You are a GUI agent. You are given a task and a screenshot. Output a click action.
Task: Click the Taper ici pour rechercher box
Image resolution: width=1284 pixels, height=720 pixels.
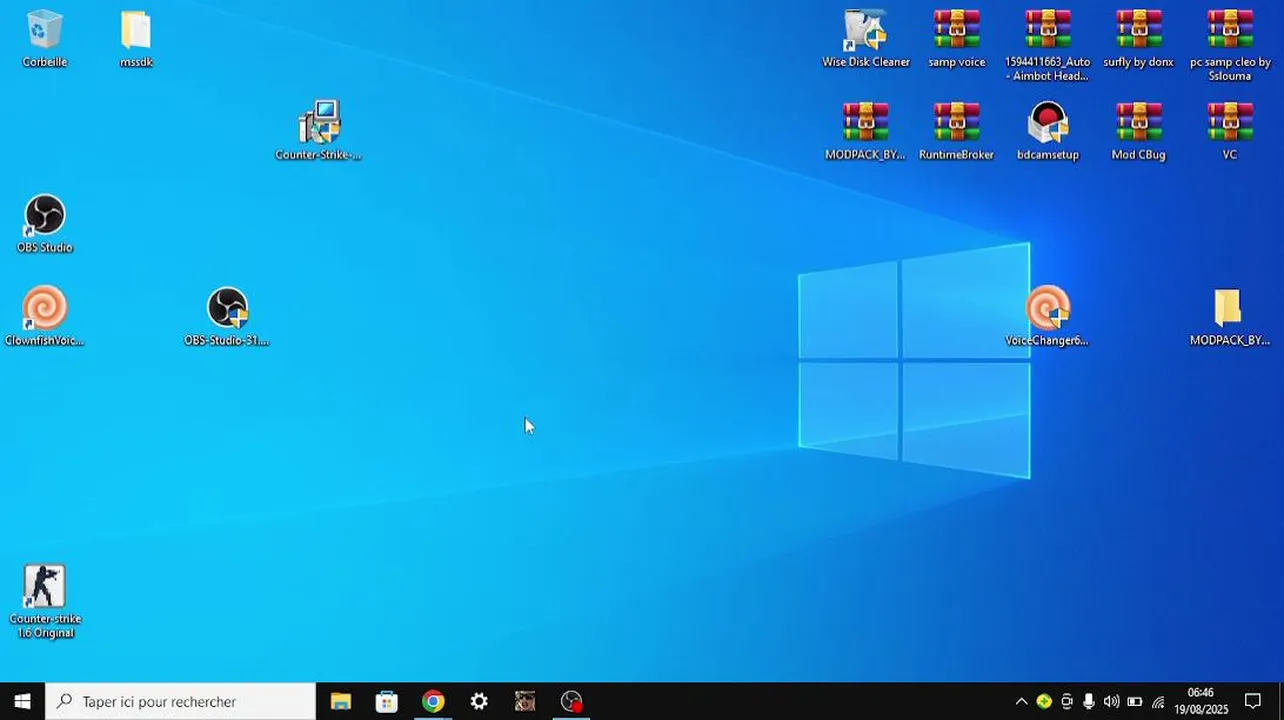pos(180,701)
